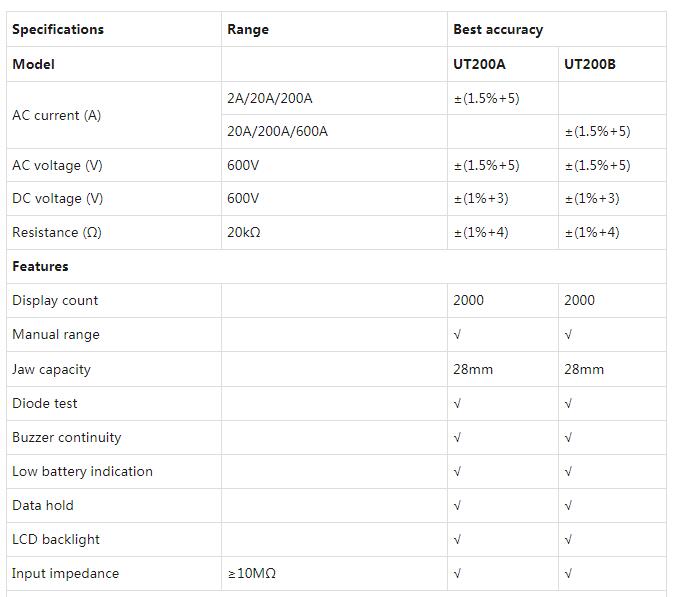Viewport: 677px width, 597px height.
Task: Click the Resistance 20kΩ range cell
Action: coord(244,232)
